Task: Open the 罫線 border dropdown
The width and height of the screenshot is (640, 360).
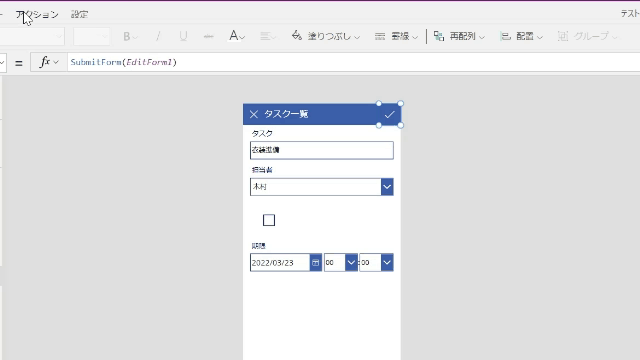Action: click(396, 36)
